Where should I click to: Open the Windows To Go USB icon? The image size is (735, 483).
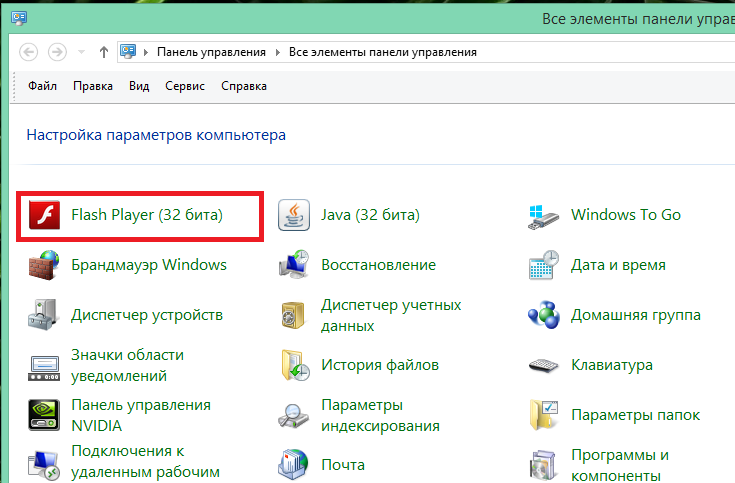tap(544, 217)
